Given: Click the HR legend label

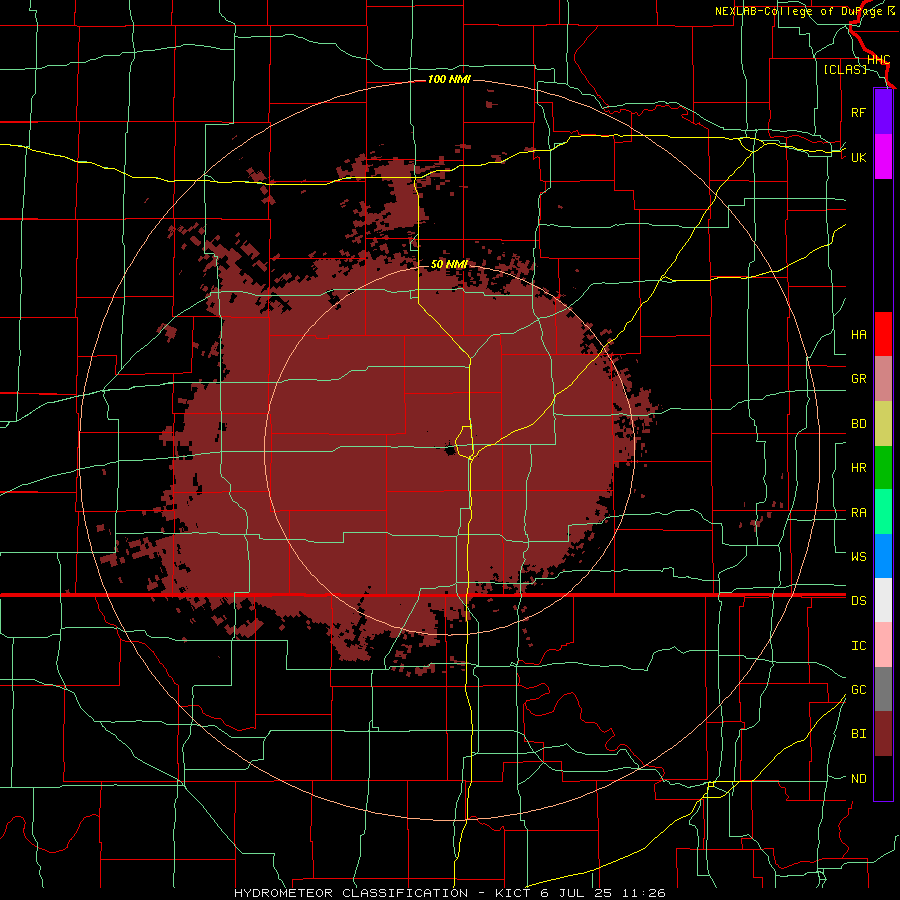Looking at the screenshot, I should (x=858, y=468).
